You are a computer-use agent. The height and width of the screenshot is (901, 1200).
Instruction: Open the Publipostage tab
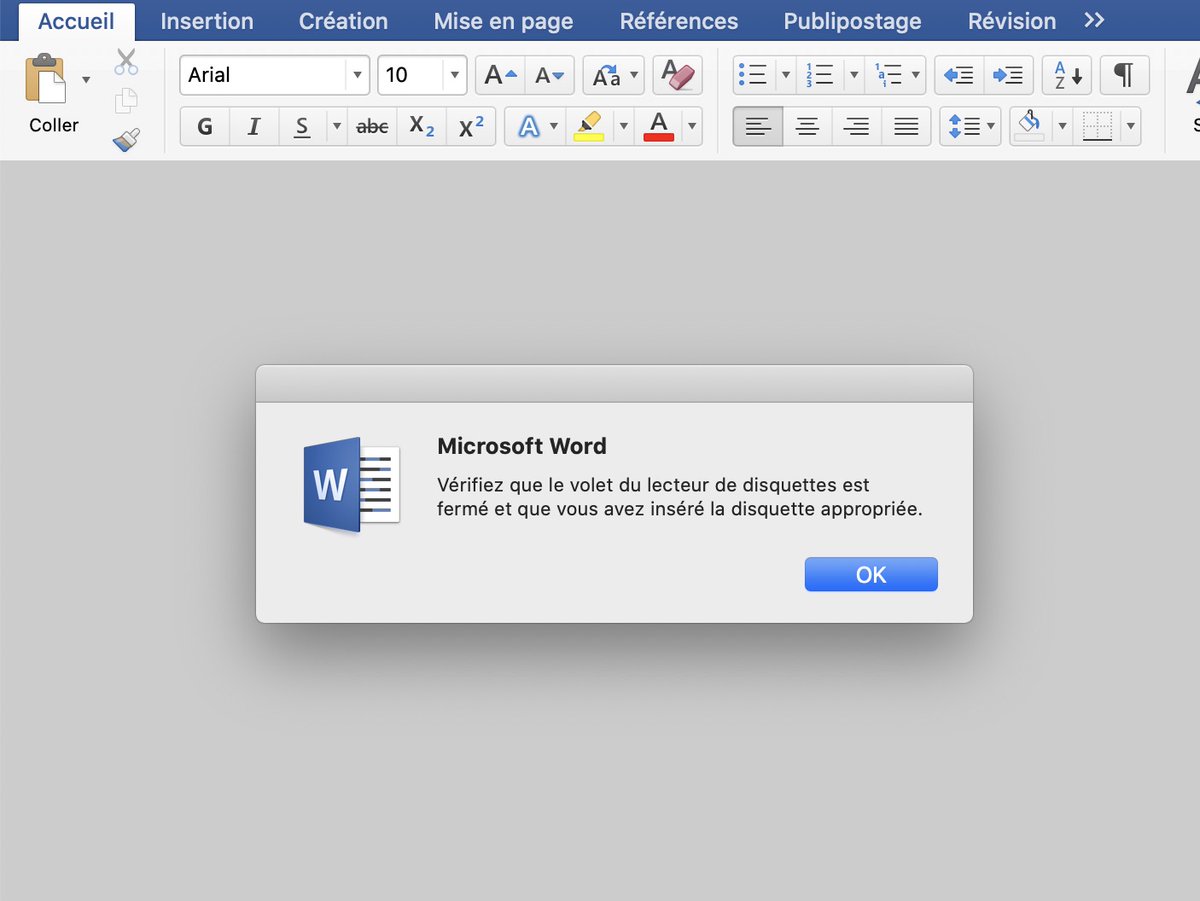pos(853,21)
